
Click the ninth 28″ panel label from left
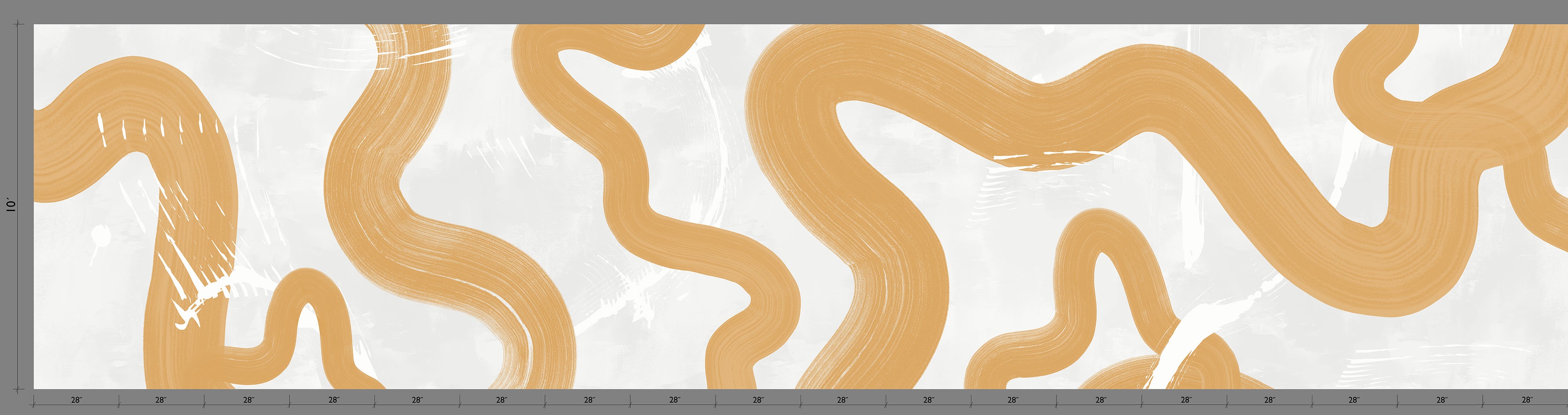[758, 400]
